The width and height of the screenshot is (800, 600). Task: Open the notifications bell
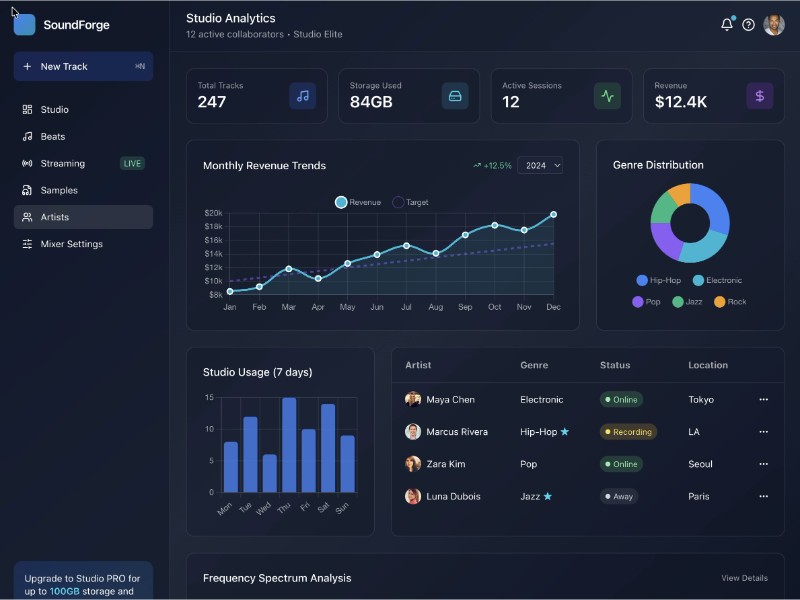click(727, 24)
